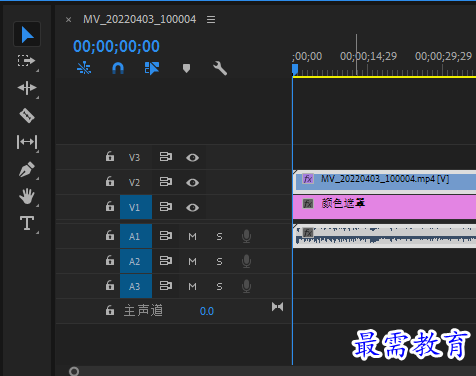Open sequence panel menu (hamburger icon)

[x=211, y=20]
